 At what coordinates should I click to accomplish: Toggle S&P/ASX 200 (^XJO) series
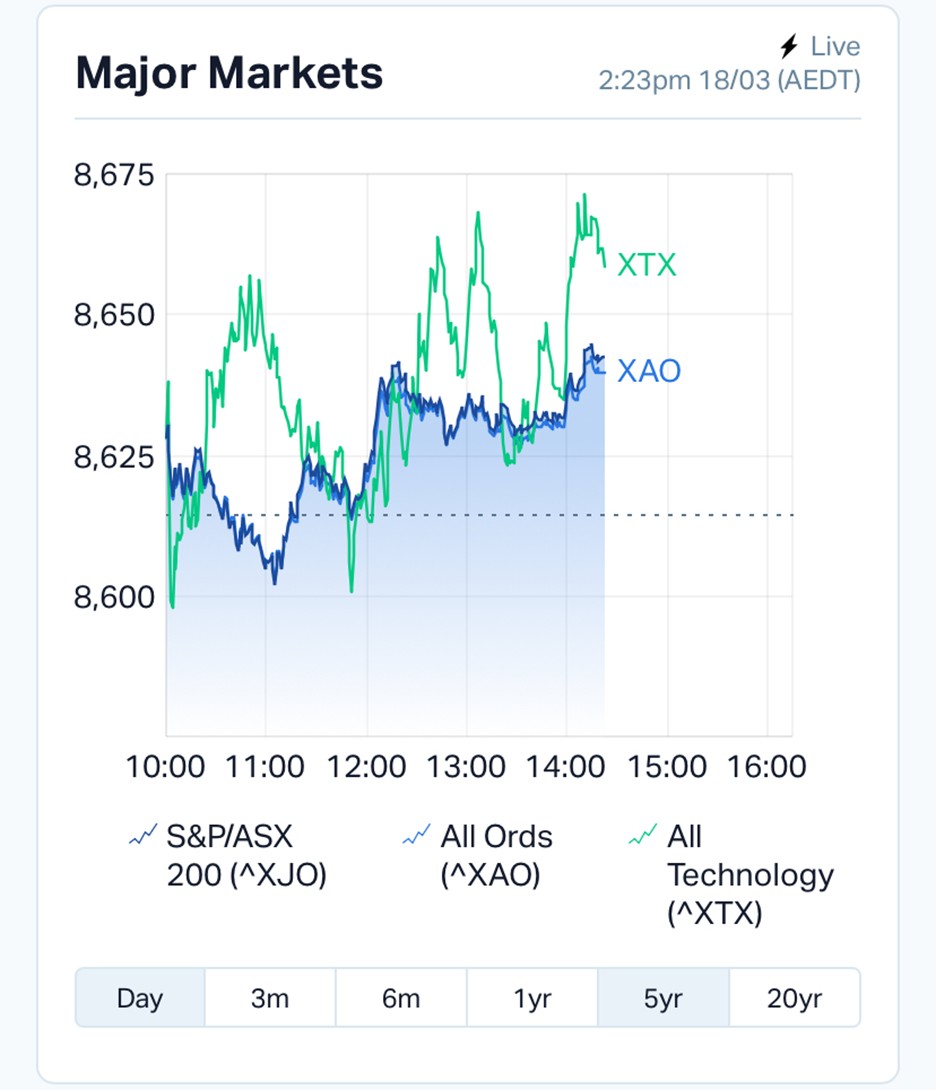point(246,856)
